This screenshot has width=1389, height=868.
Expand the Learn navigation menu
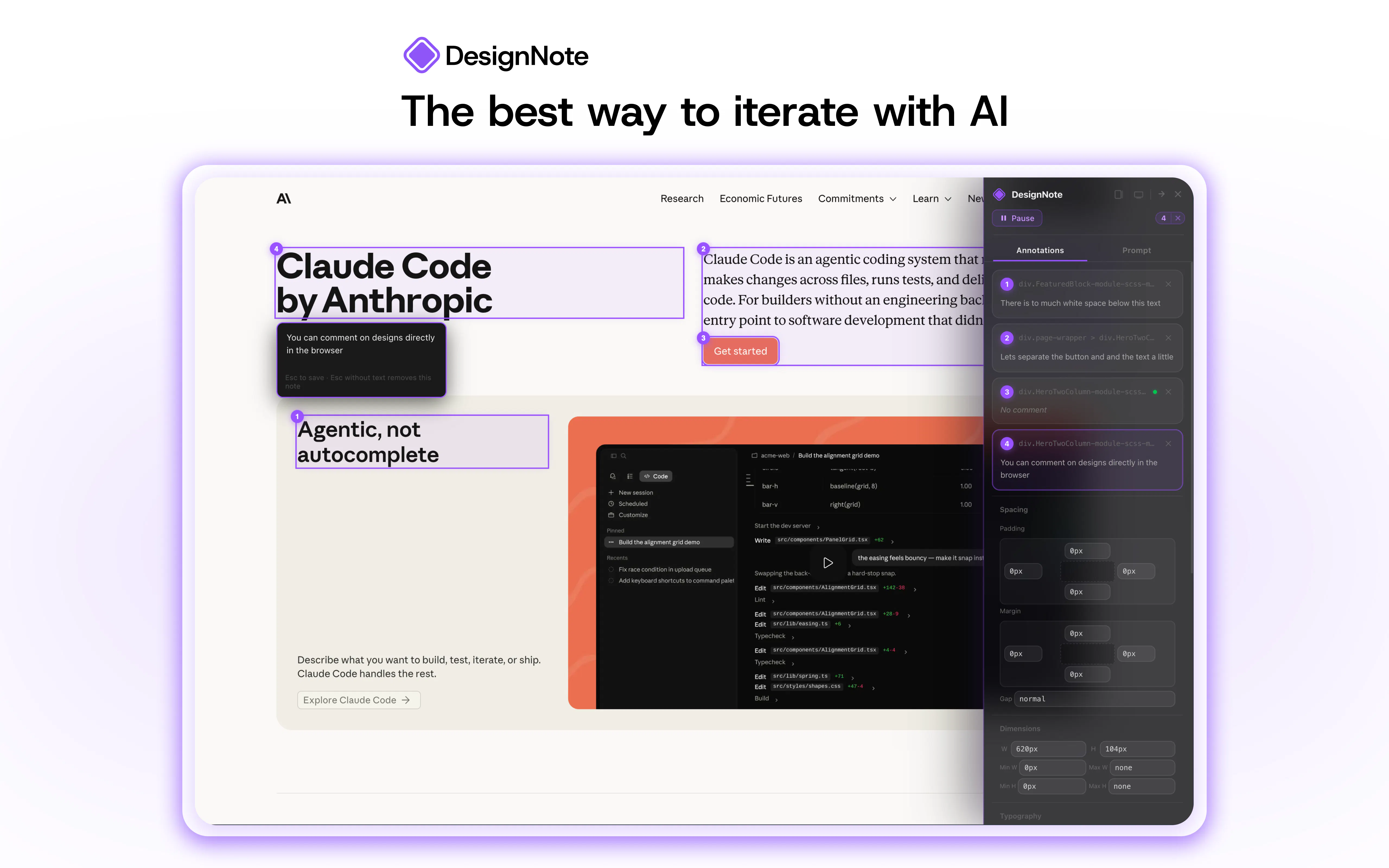point(932,199)
